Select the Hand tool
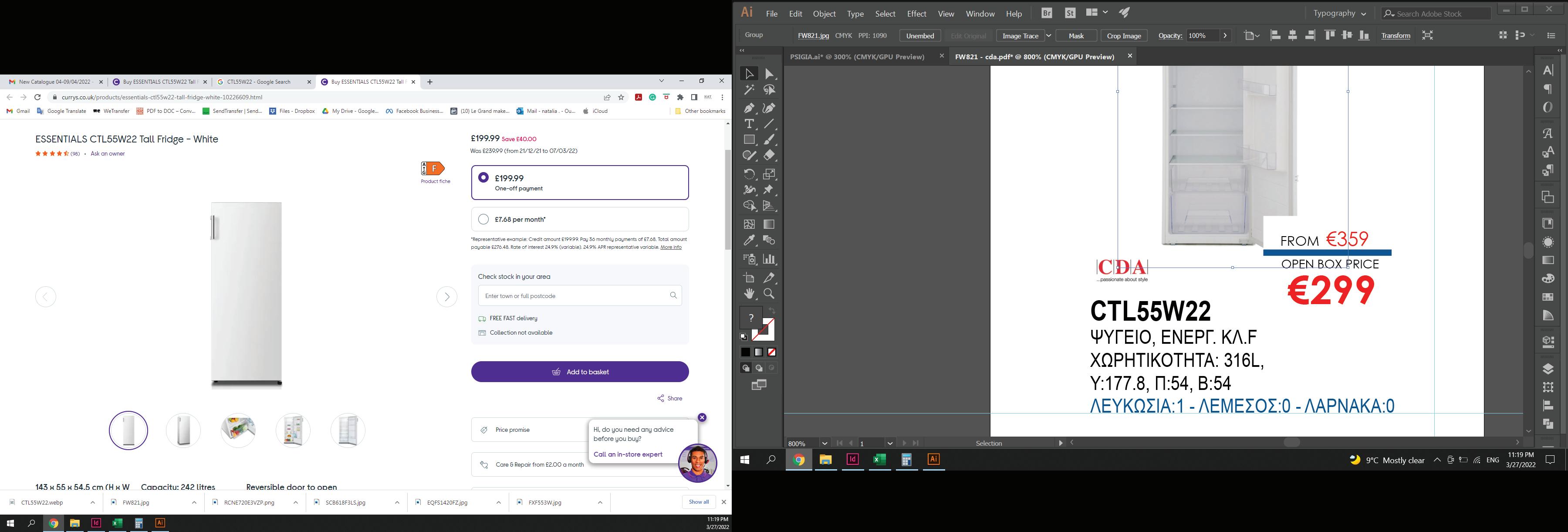 tap(749, 294)
